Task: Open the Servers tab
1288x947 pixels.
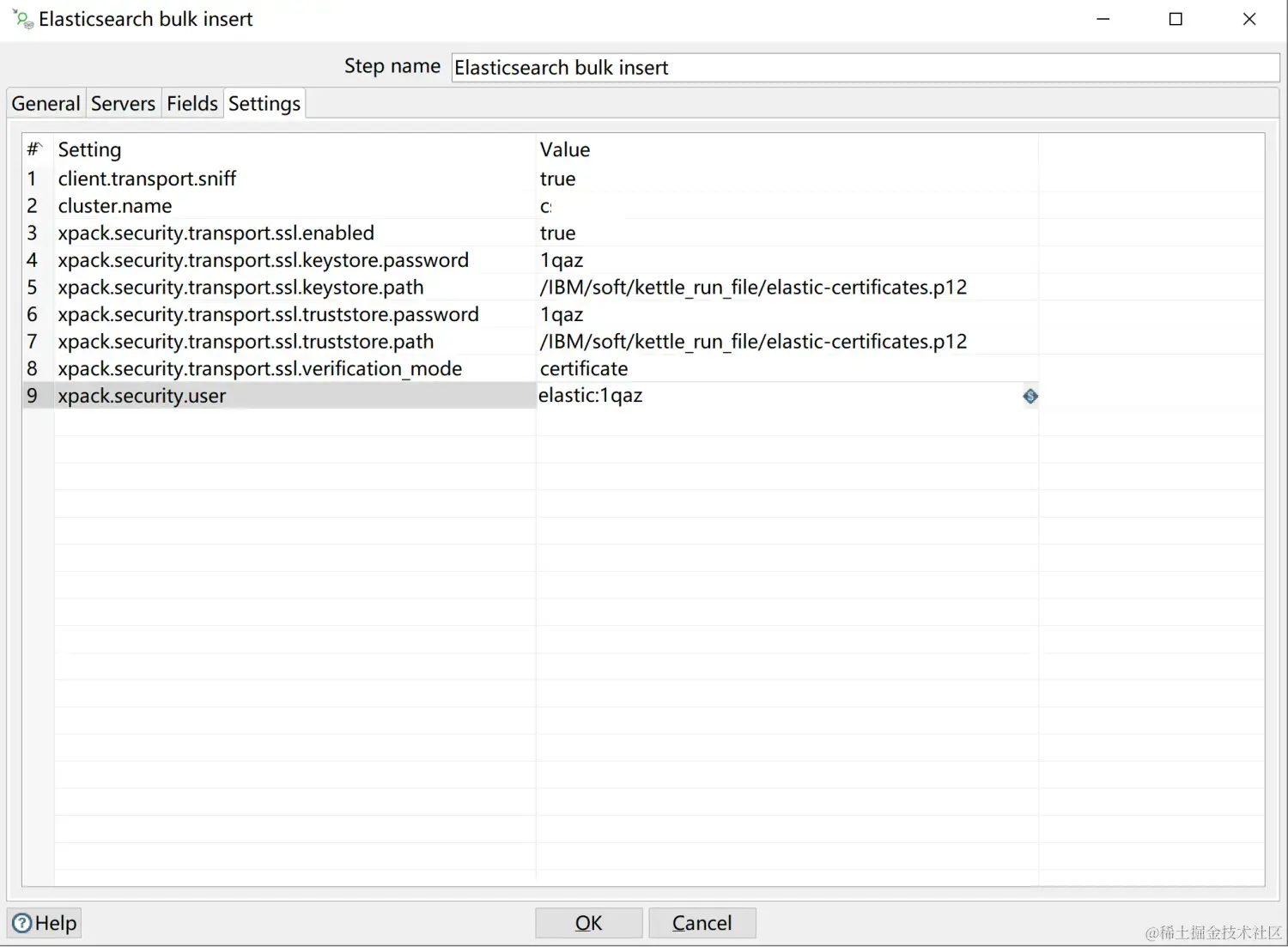Action: pos(123,104)
